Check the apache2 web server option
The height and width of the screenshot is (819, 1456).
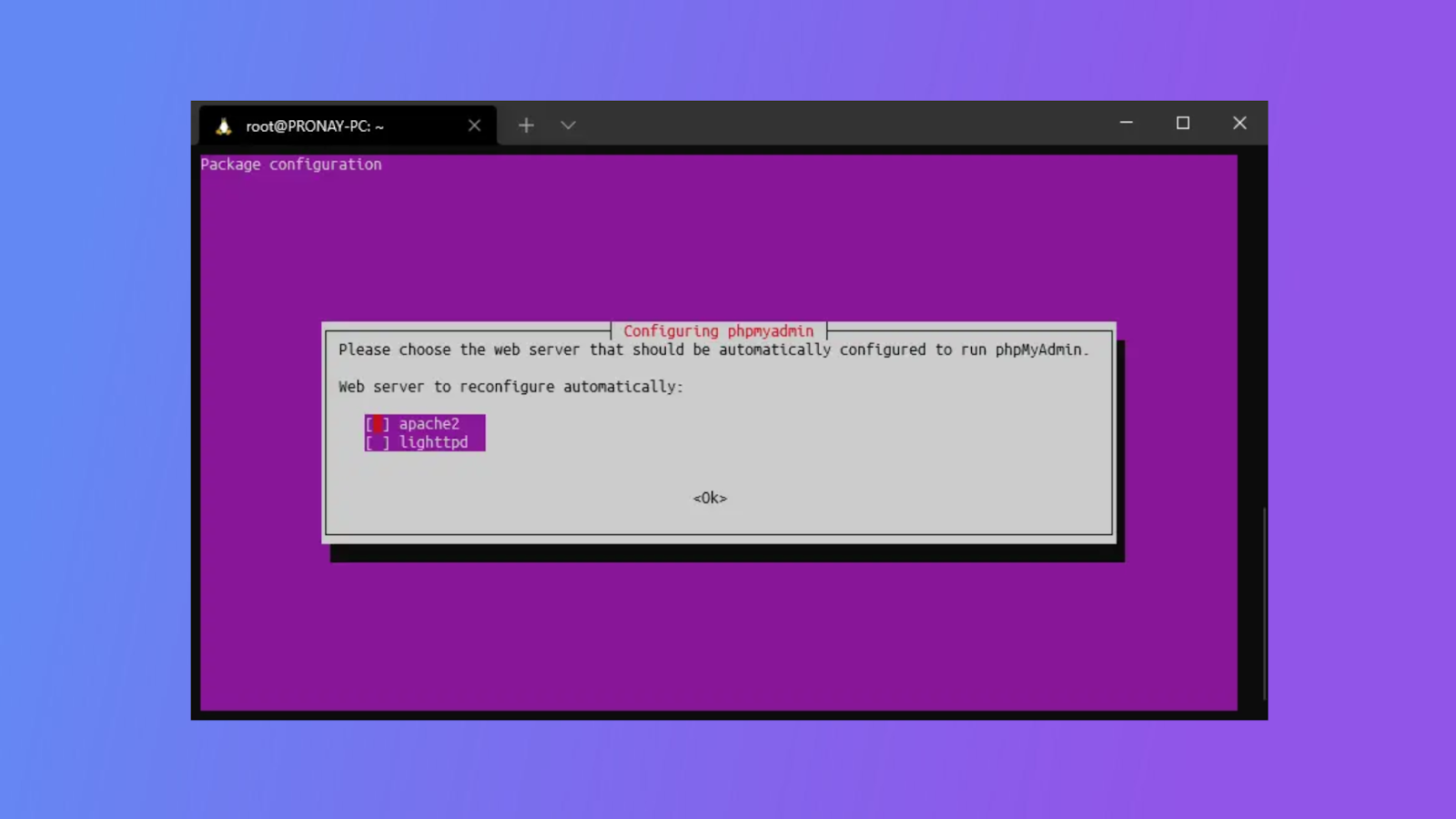point(424,424)
